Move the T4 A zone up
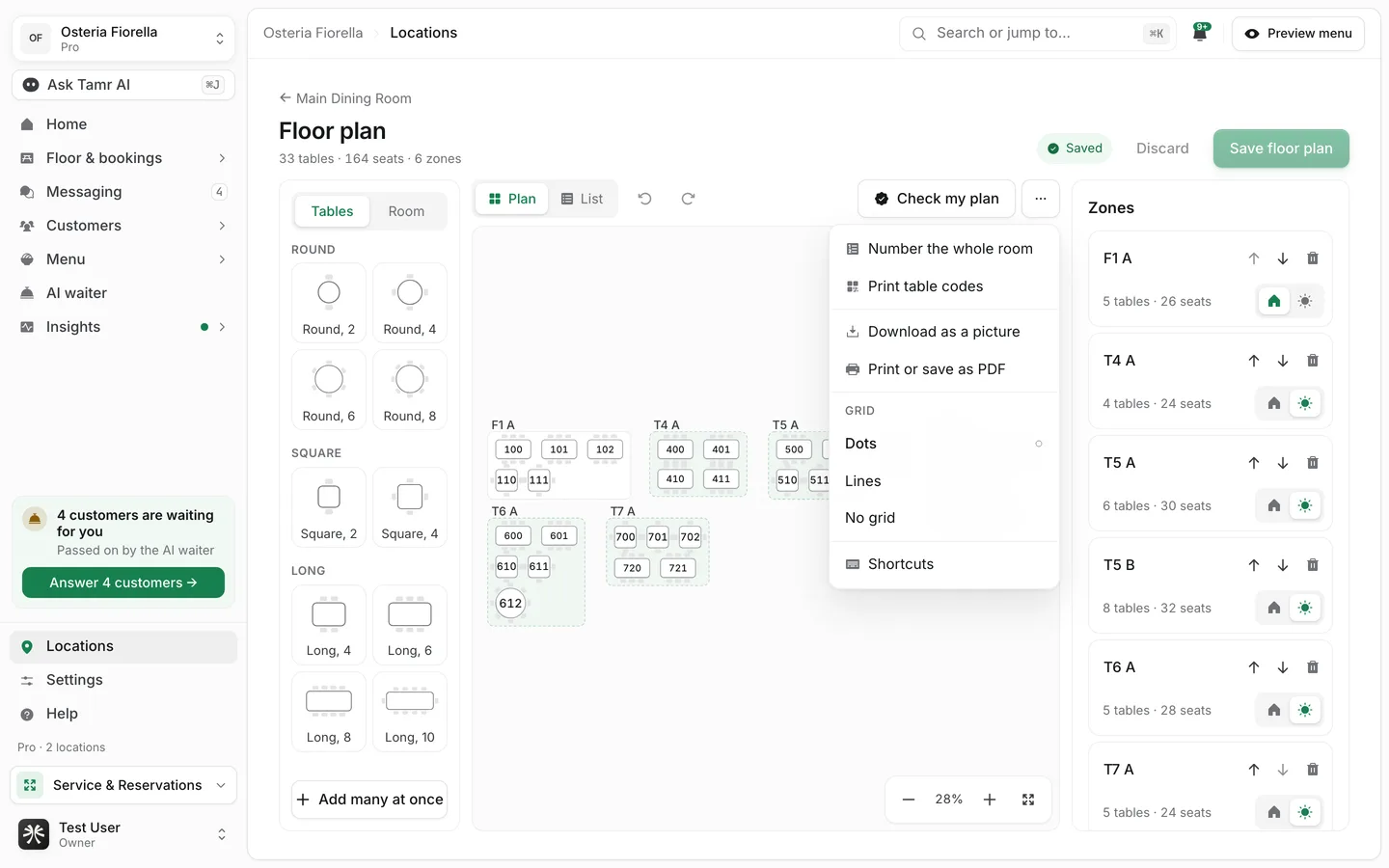 coord(1253,361)
